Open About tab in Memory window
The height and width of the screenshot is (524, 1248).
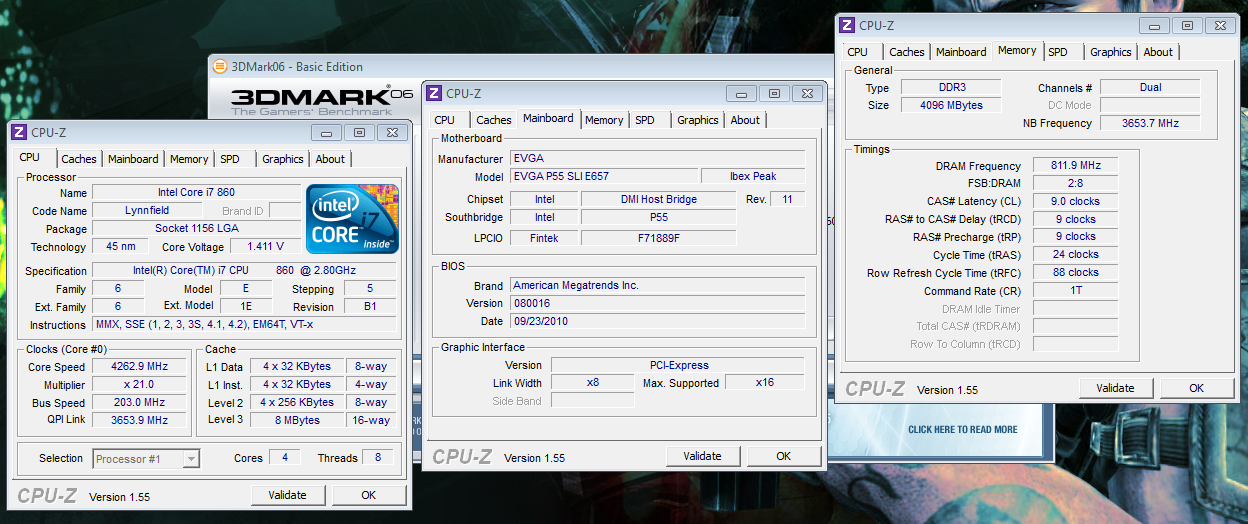[1158, 52]
